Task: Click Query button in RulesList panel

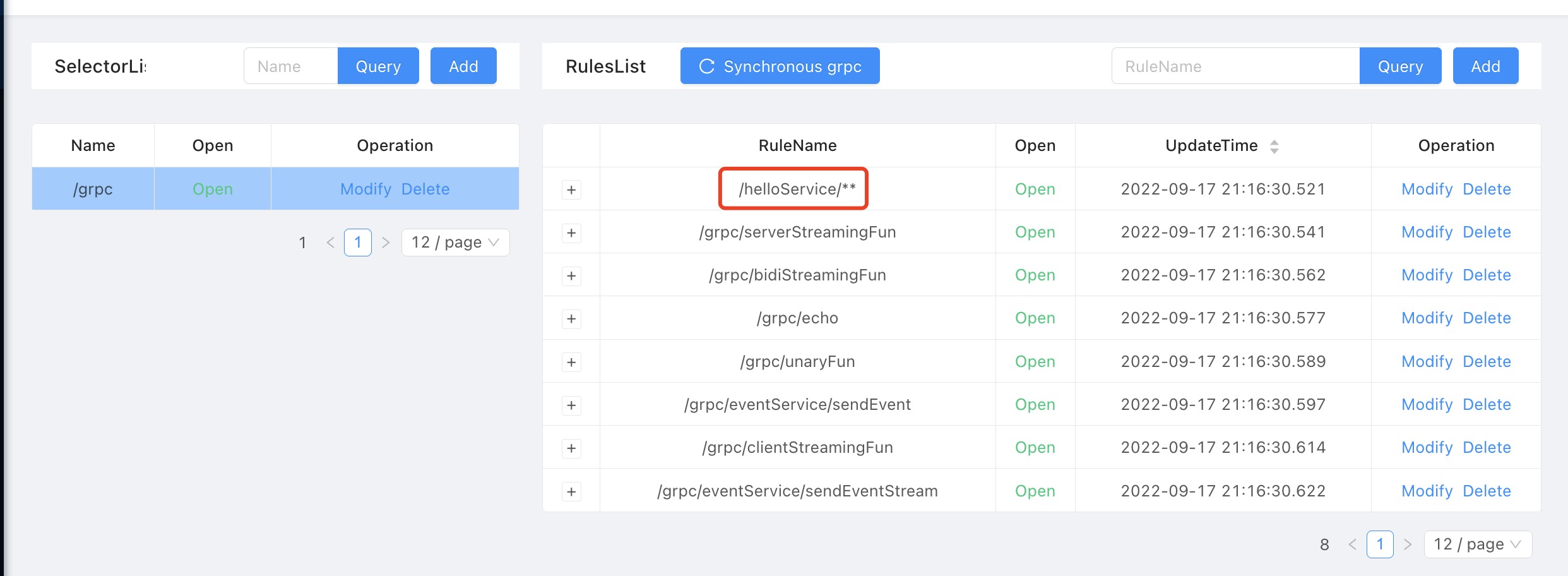Action: [x=1400, y=66]
